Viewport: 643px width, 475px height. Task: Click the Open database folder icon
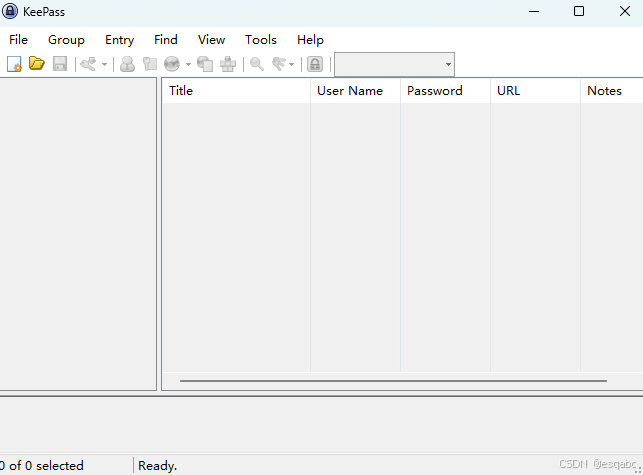(x=37, y=64)
